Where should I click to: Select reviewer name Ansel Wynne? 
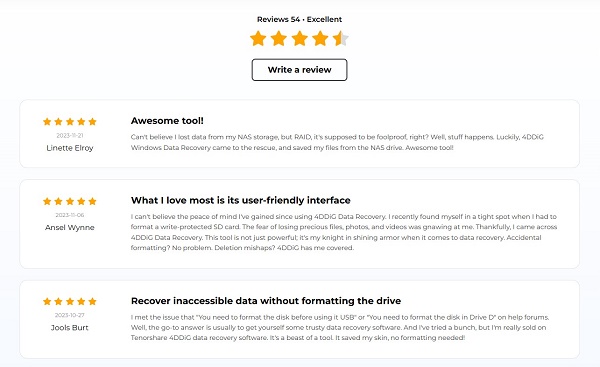(70, 228)
